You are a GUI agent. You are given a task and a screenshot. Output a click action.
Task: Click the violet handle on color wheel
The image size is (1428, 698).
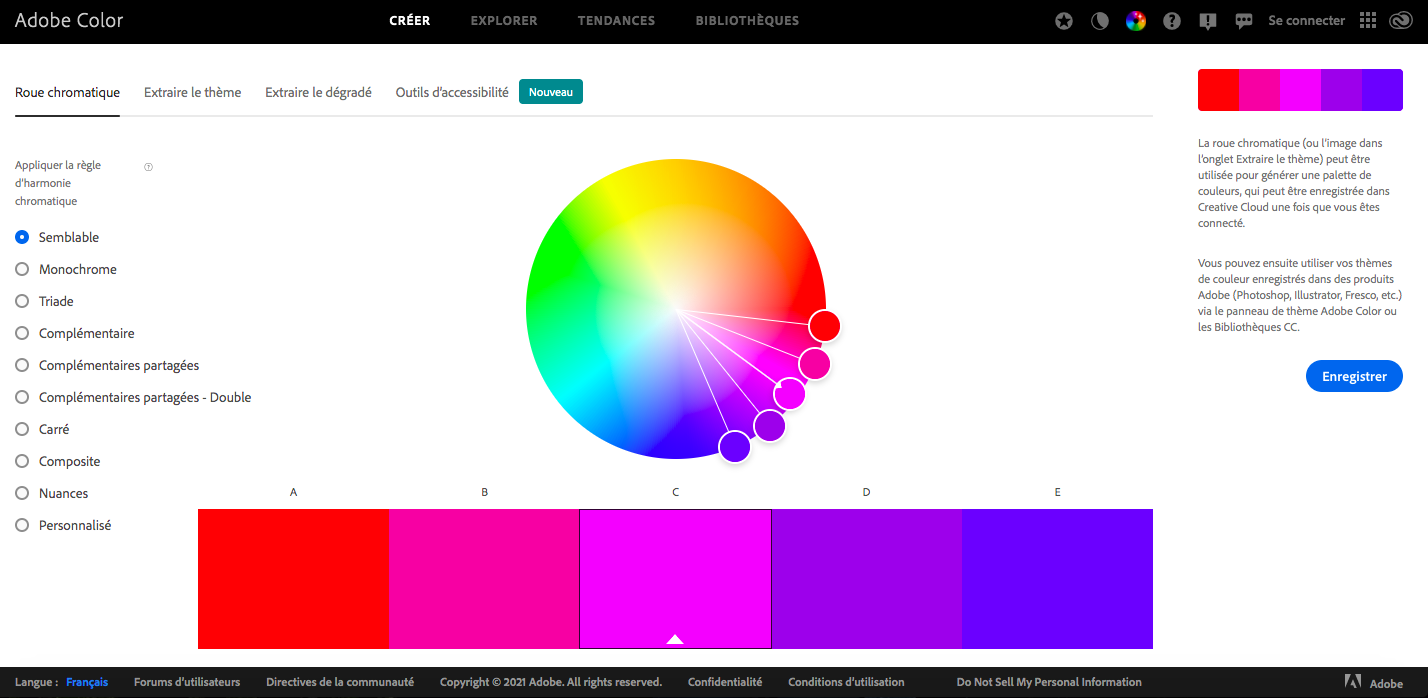point(734,446)
